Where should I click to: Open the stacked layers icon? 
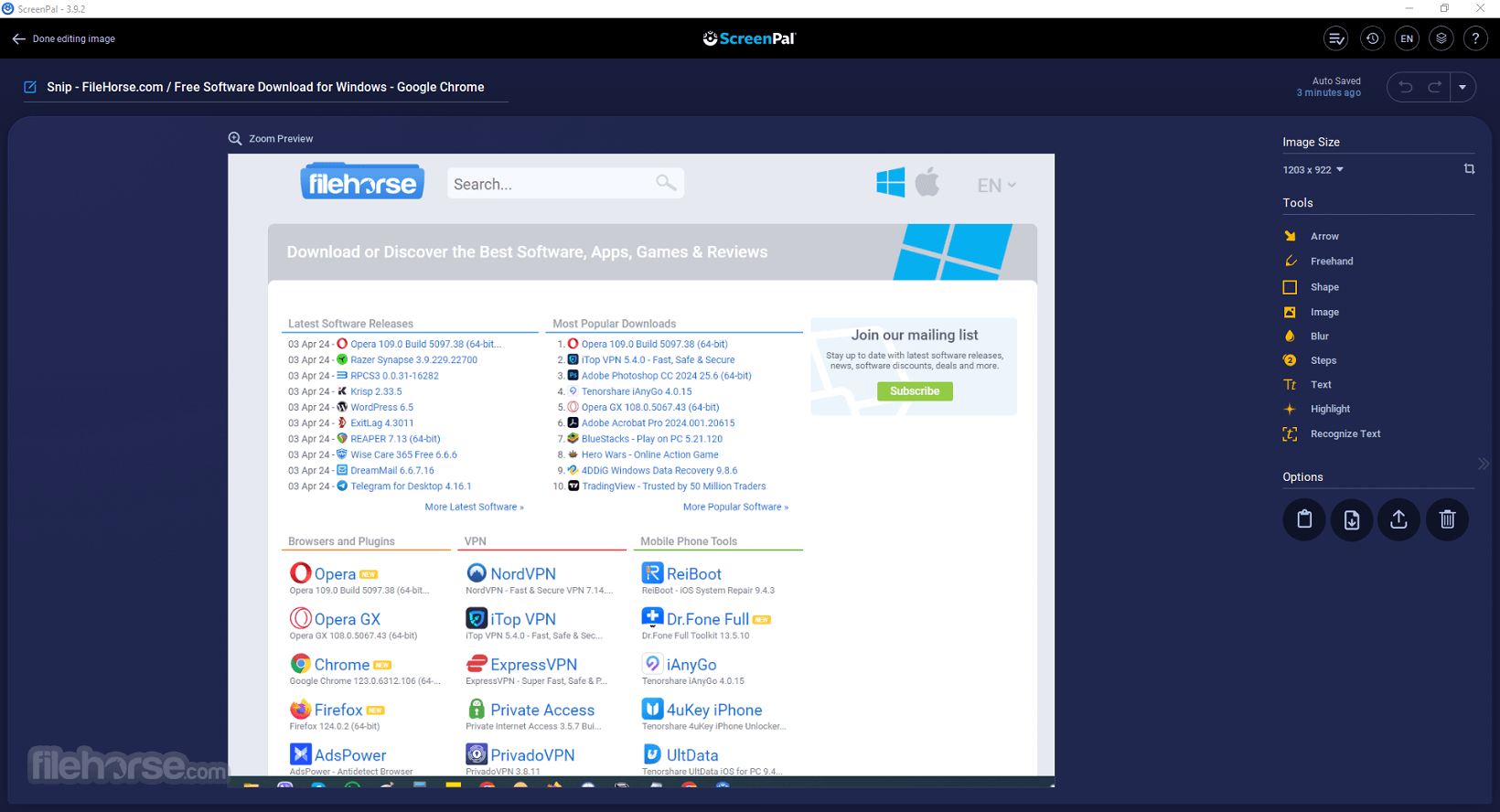[1441, 38]
